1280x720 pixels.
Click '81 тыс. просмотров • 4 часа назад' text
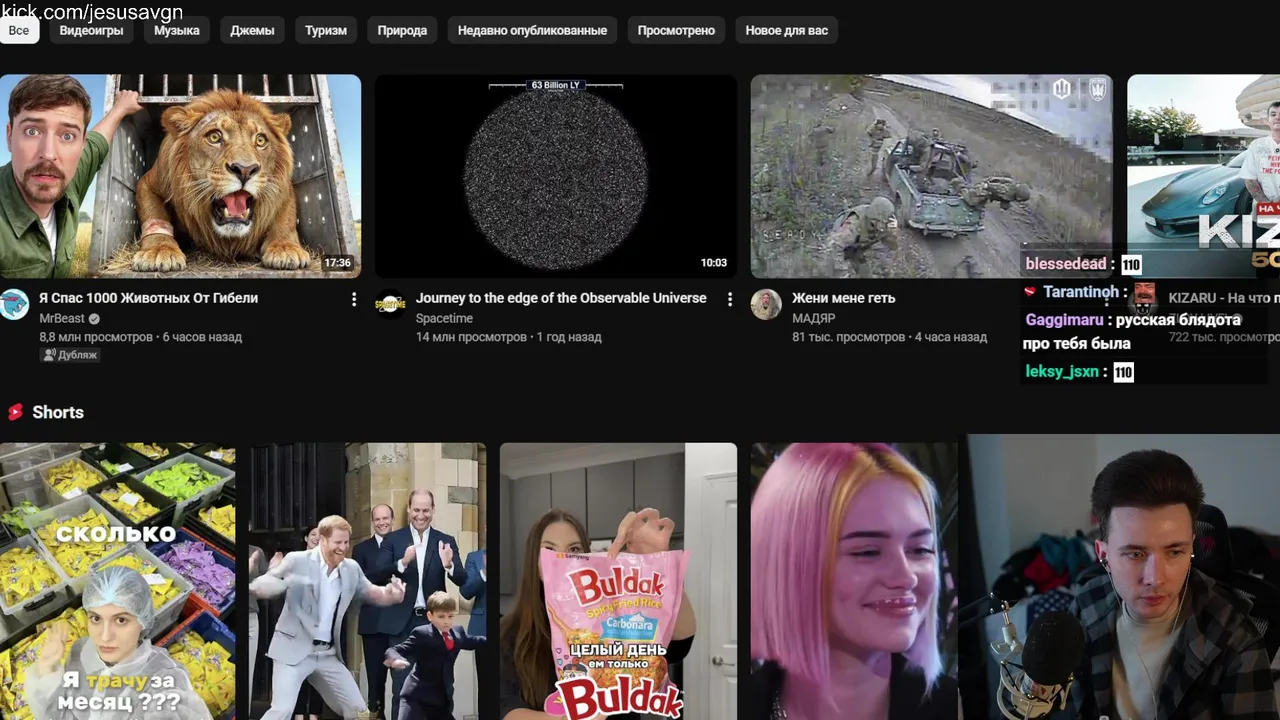tap(889, 337)
